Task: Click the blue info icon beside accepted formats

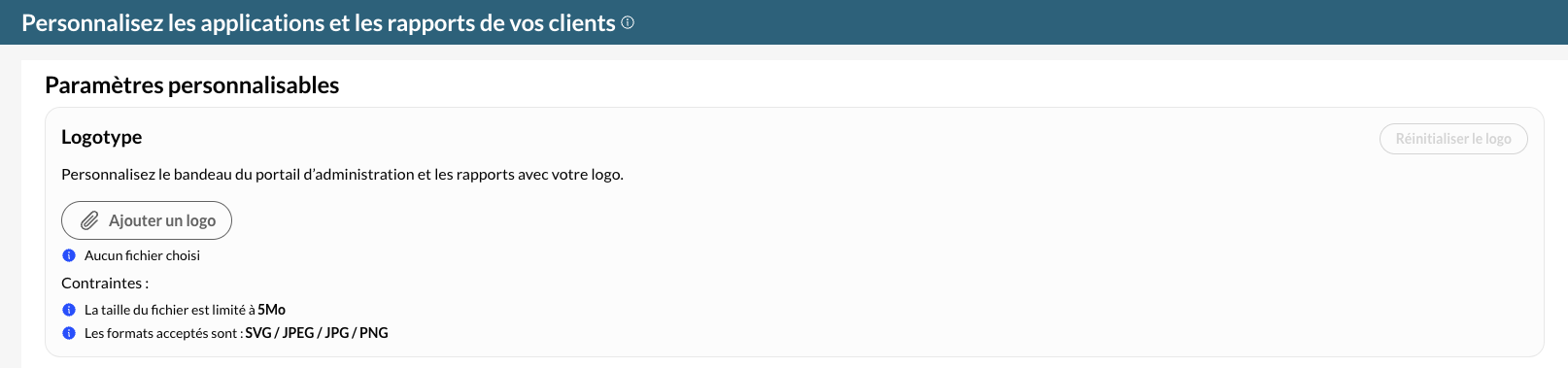Action: (x=69, y=333)
